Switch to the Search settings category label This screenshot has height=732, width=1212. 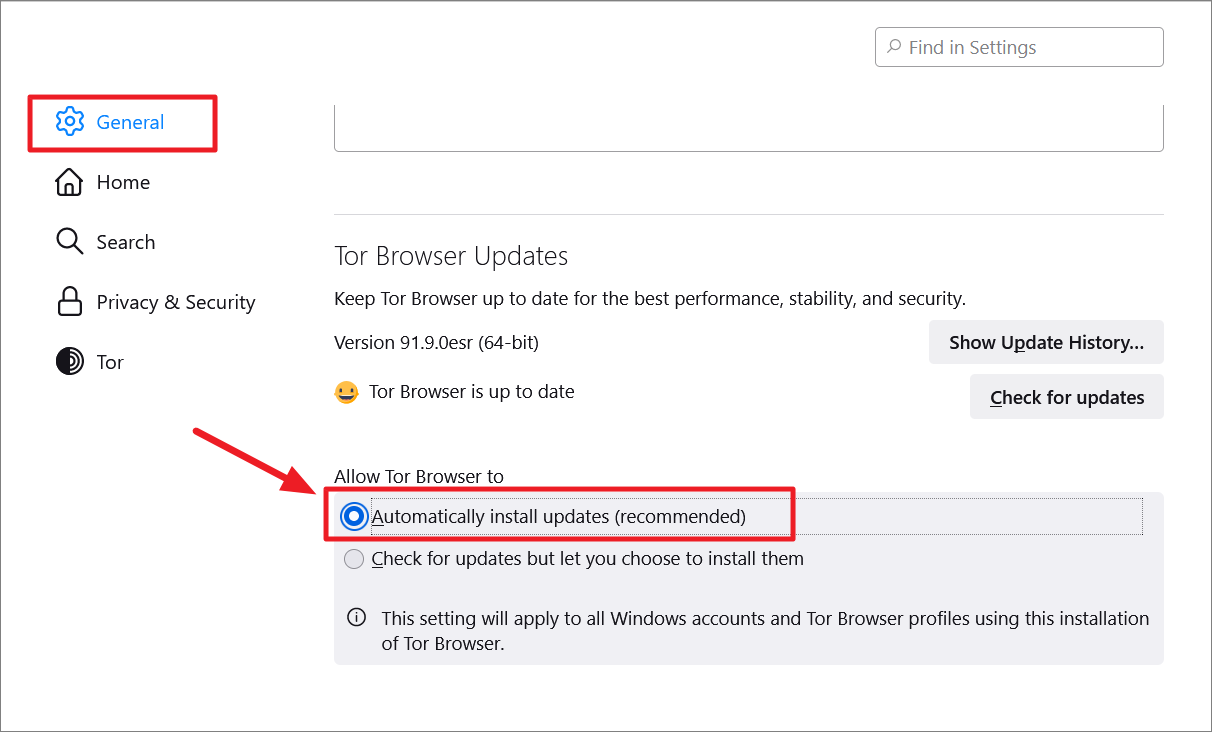point(126,242)
